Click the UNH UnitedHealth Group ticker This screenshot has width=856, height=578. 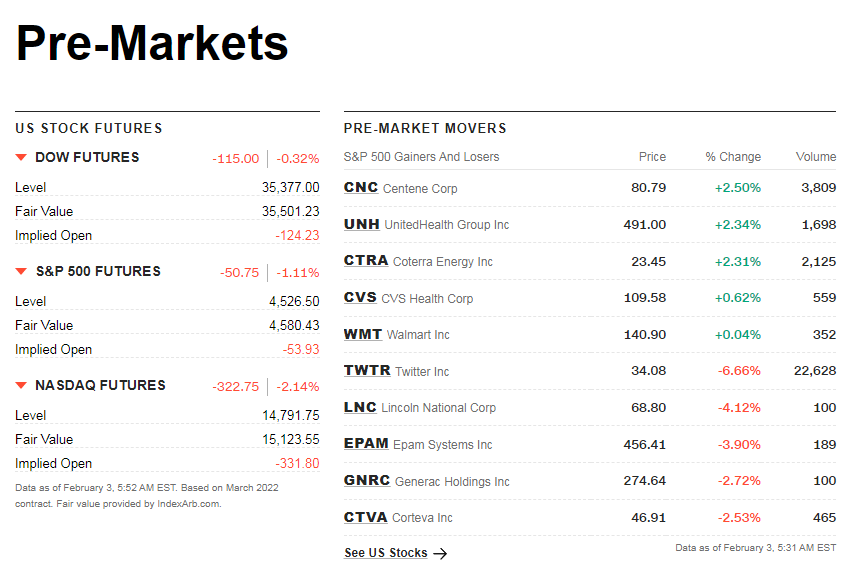click(x=361, y=224)
